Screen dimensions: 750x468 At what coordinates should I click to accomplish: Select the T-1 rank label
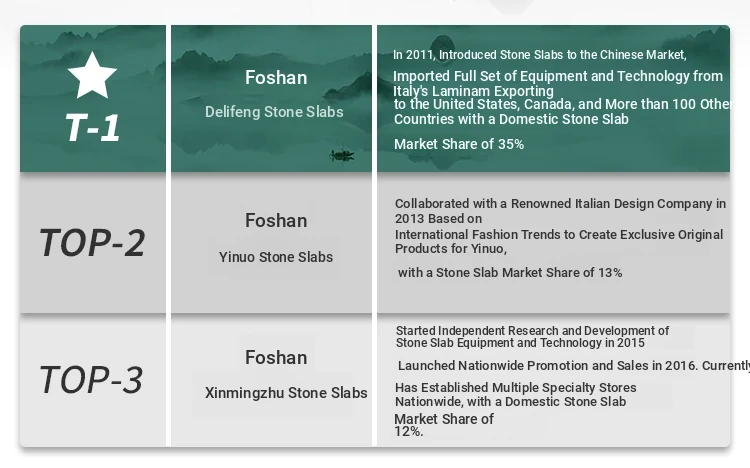[93, 127]
